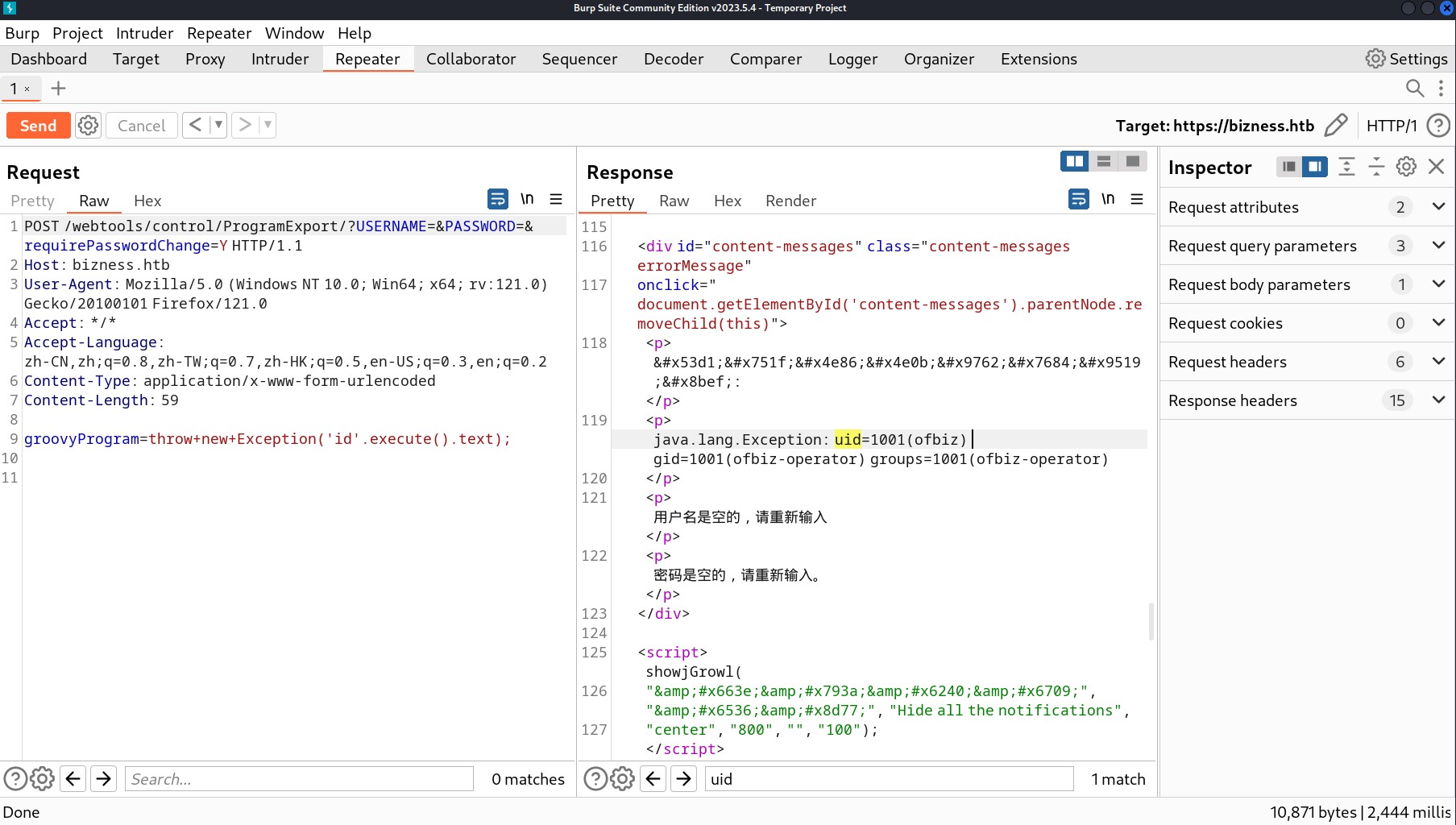Switch request view to Pretty

coord(32,201)
